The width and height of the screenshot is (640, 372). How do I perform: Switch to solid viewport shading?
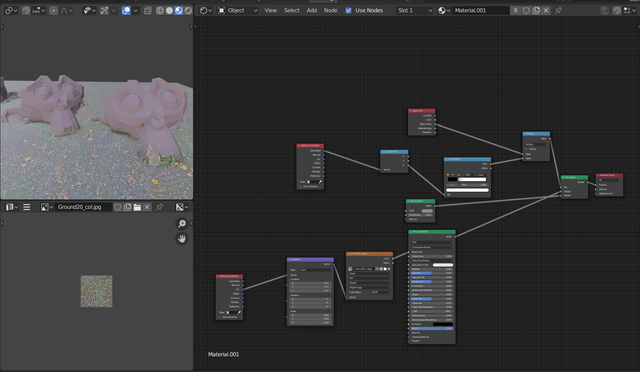click(x=169, y=11)
